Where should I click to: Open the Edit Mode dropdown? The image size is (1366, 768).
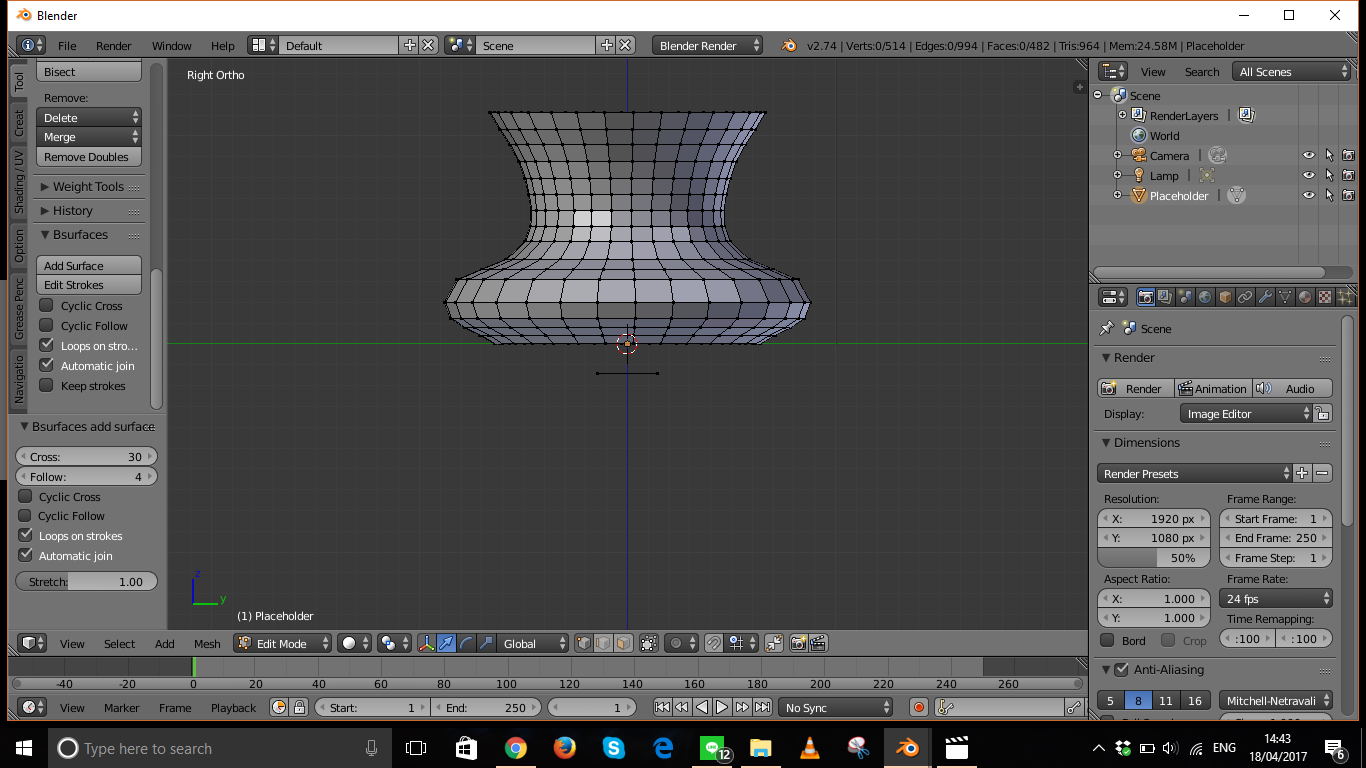point(283,643)
